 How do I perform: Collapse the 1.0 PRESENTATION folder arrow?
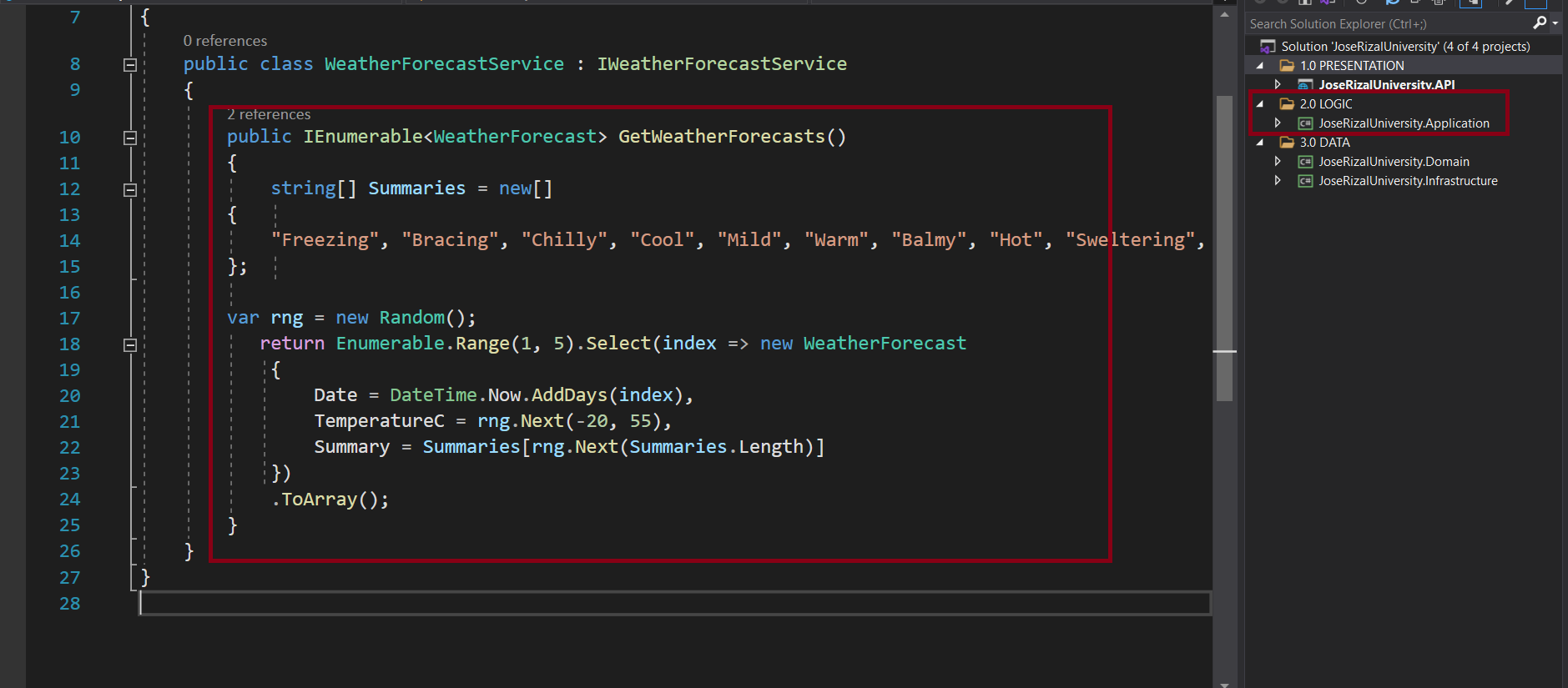[x=1260, y=66]
